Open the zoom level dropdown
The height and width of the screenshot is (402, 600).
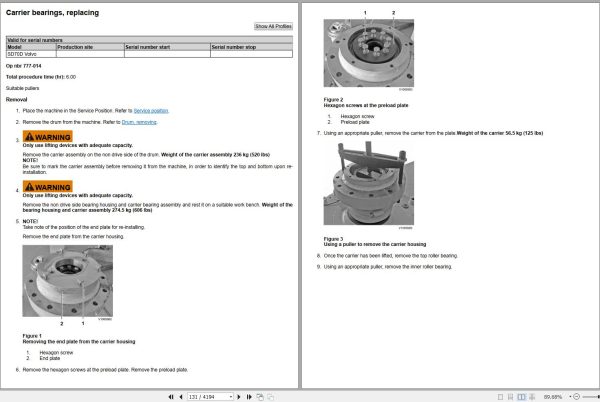pyautogui.click(x=570, y=397)
